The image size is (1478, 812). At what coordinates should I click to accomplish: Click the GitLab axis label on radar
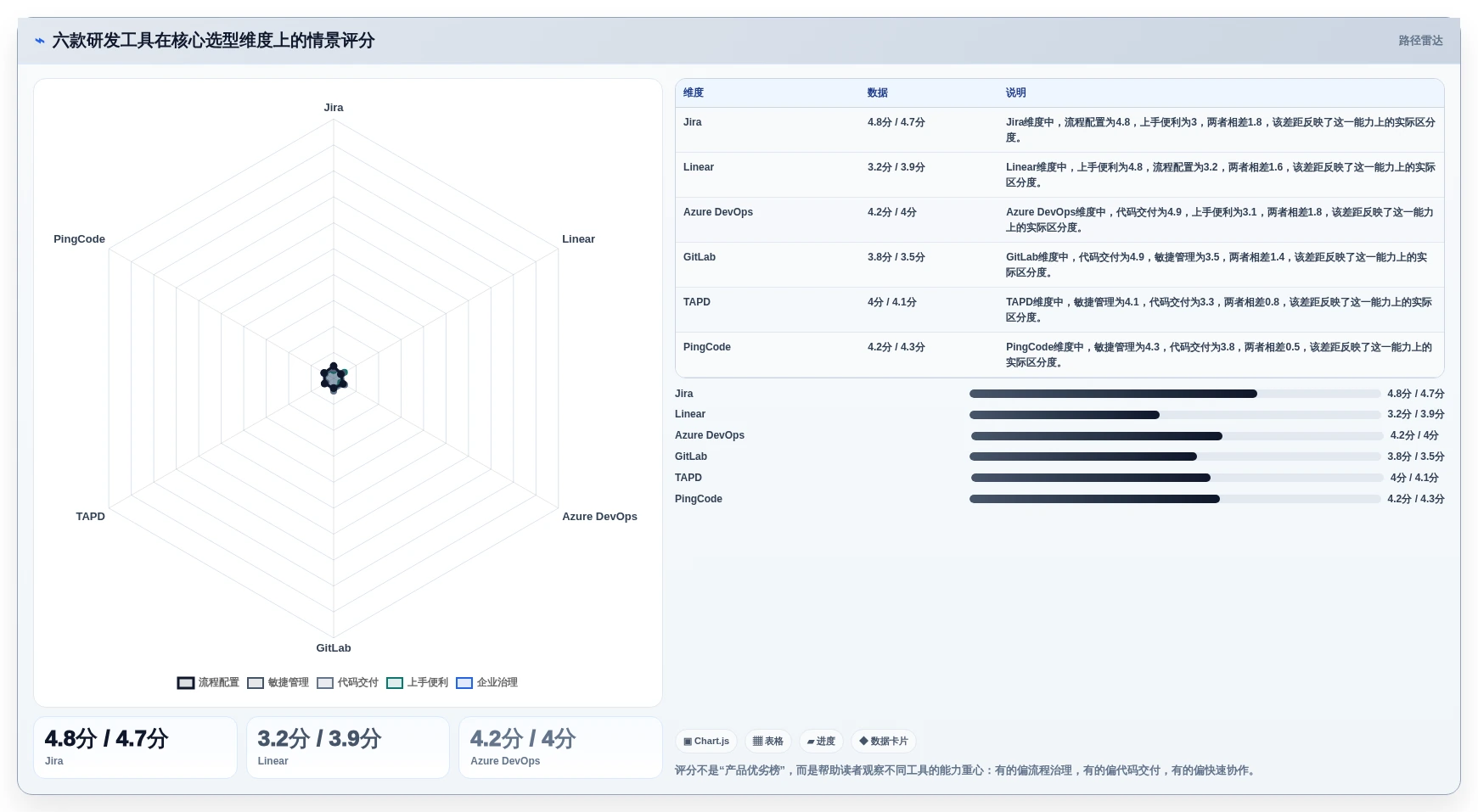[334, 648]
